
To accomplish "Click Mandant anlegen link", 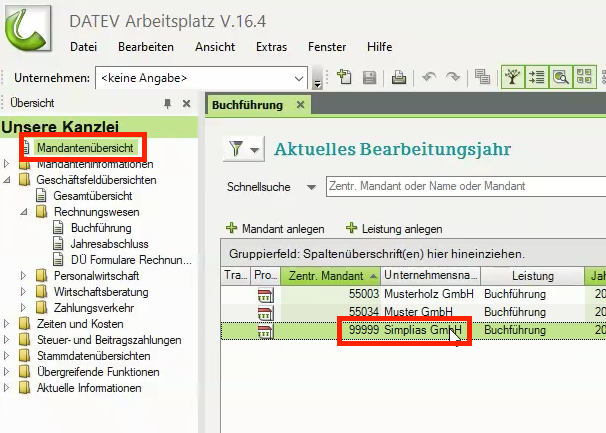I will (x=276, y=228).
